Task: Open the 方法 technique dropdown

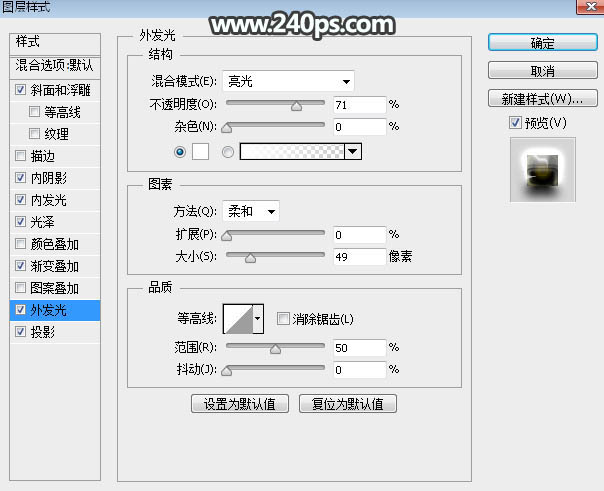Action: click(x=251, y=211)
